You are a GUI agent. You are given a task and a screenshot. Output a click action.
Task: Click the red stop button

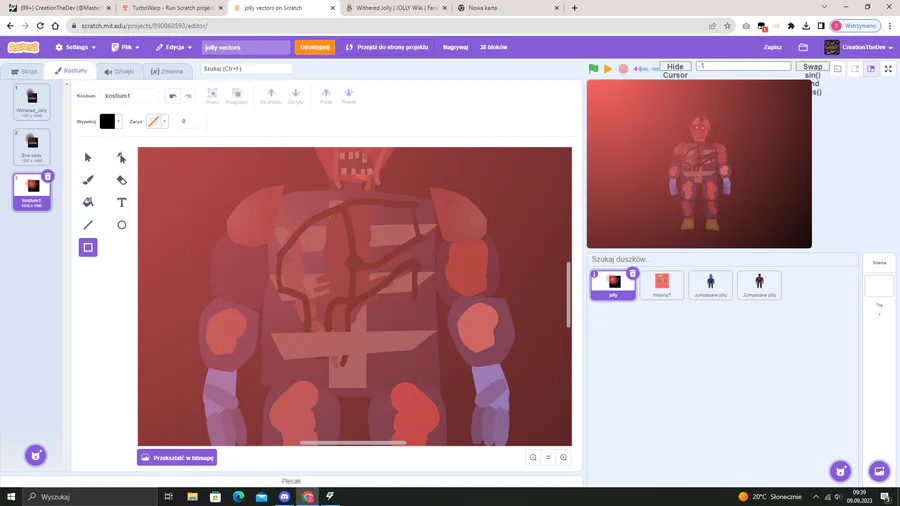pos(623,69)
